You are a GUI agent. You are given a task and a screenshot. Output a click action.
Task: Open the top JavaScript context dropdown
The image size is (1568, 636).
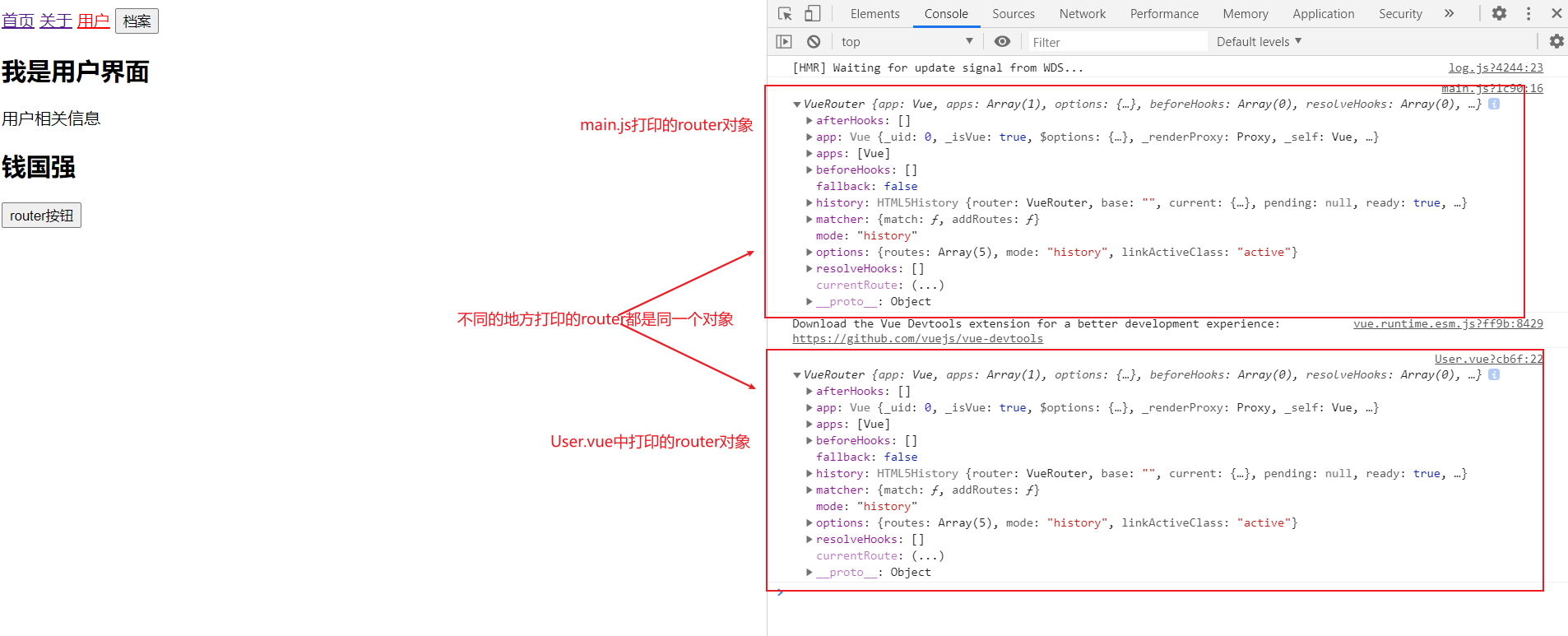click(907, 41)
